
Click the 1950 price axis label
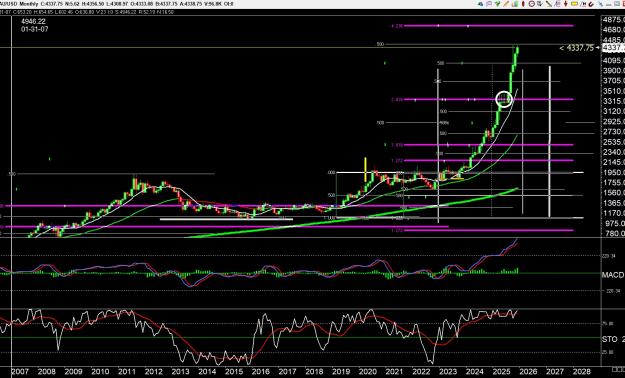click(614, 173)
